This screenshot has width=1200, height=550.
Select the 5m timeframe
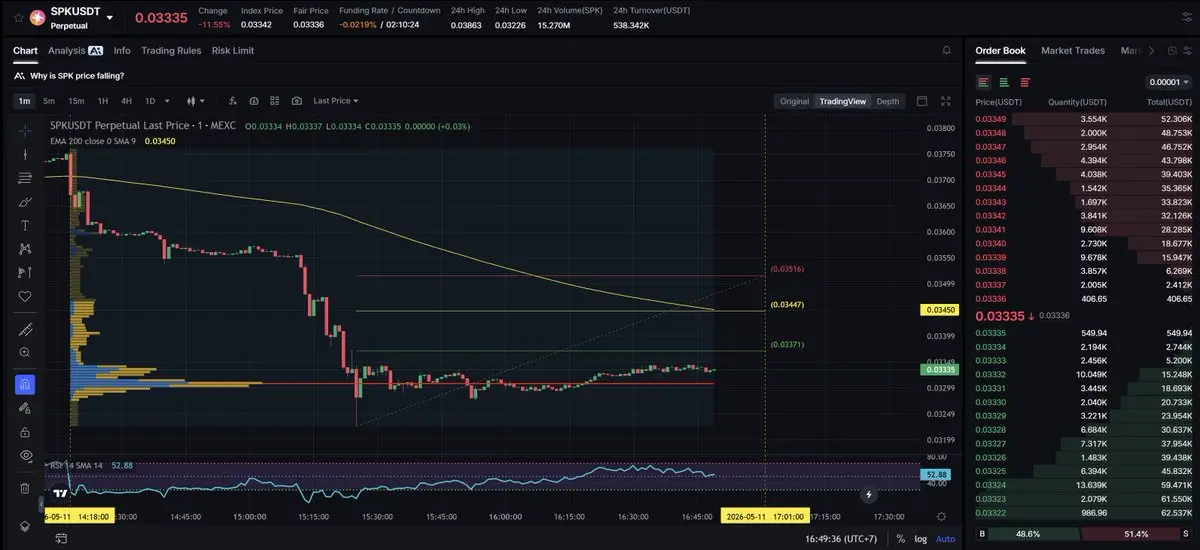pos(49,101)
